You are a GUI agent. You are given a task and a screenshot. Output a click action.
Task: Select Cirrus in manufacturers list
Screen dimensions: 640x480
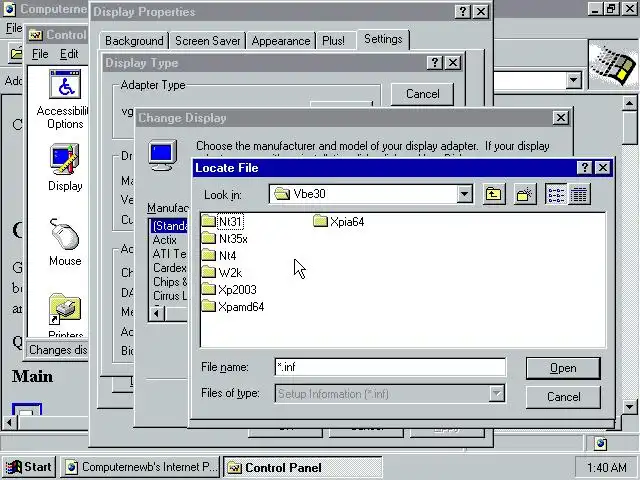(x=169, y=296)
